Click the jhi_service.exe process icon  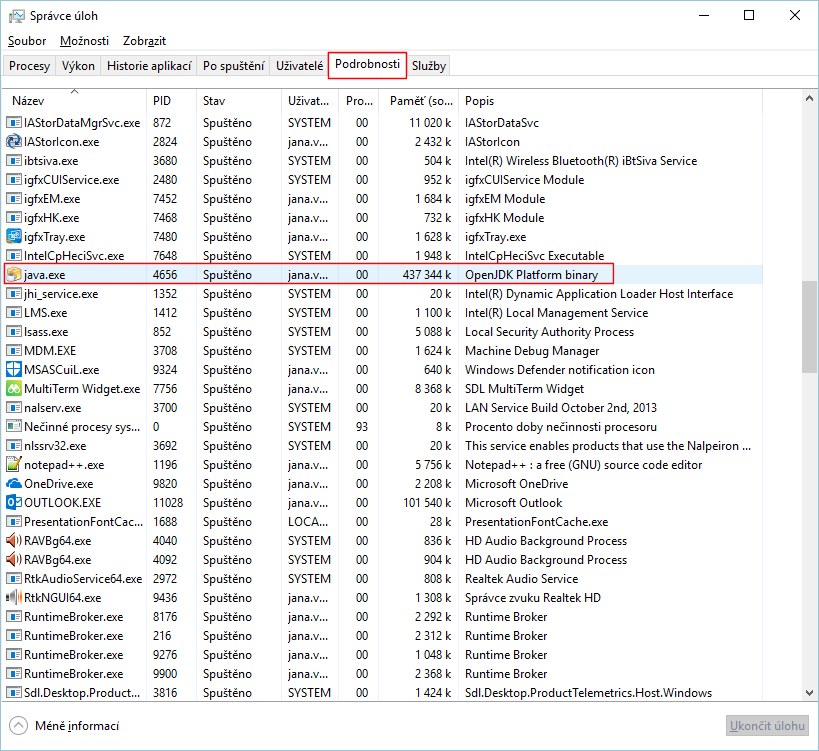click(x=14, y=294)
